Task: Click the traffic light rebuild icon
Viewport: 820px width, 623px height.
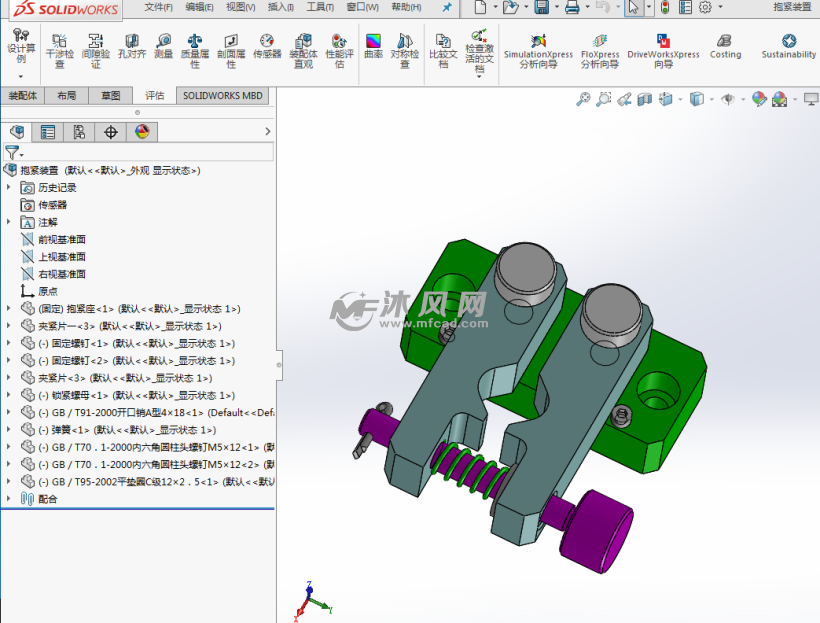Action: click(x=664, y=8)
